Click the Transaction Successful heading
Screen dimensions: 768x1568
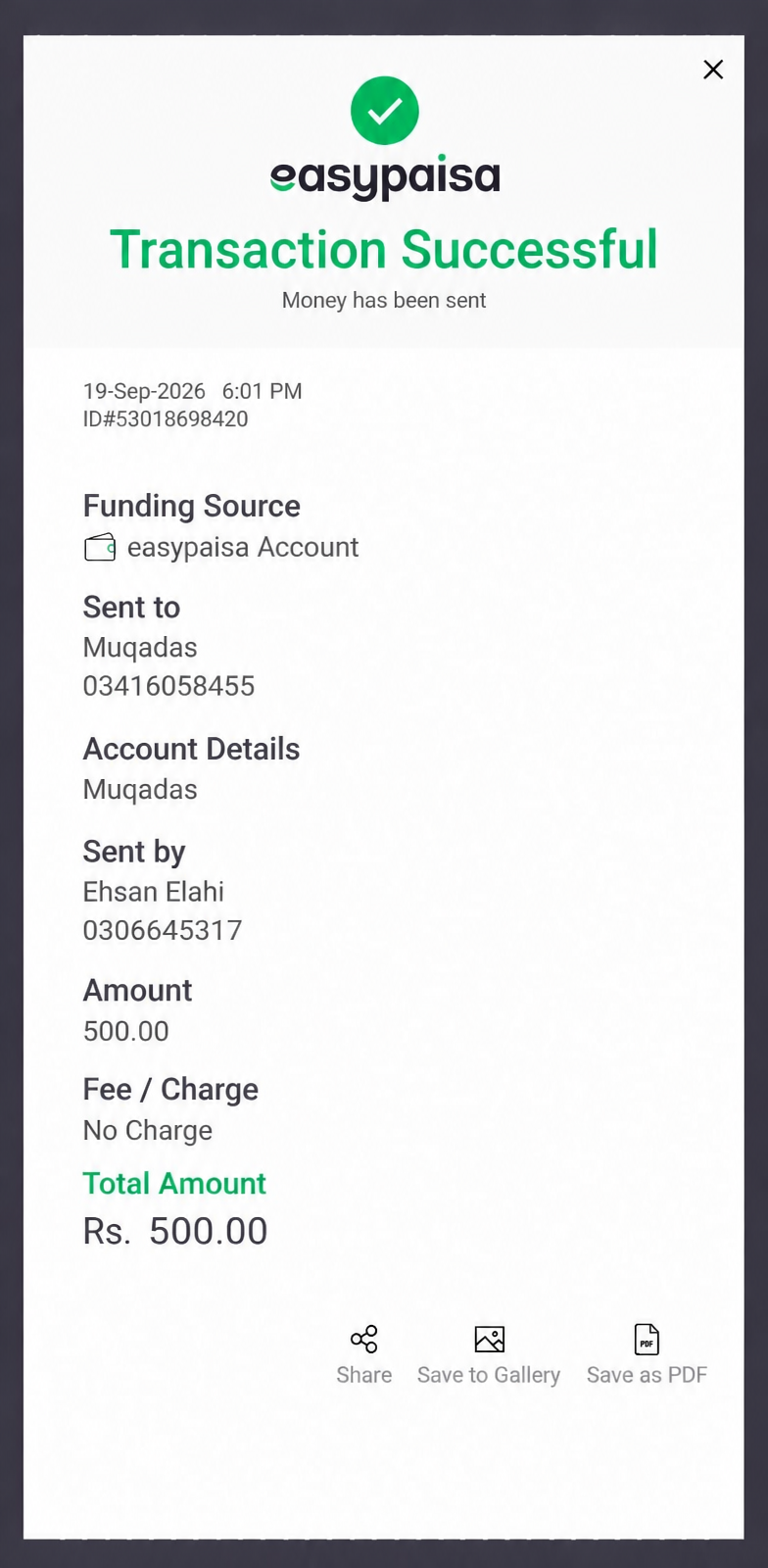[384, 249]
